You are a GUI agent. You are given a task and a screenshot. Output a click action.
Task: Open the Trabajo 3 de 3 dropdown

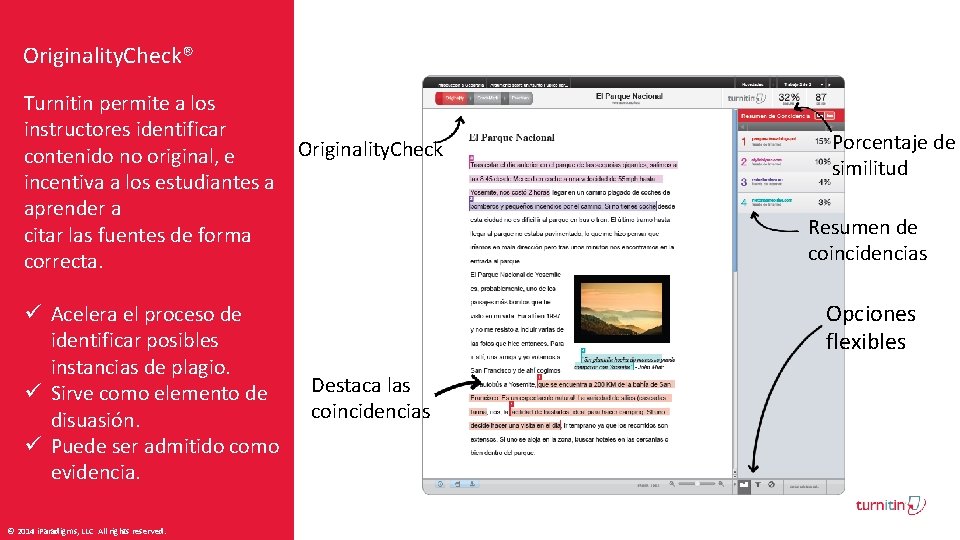(803, 84)
